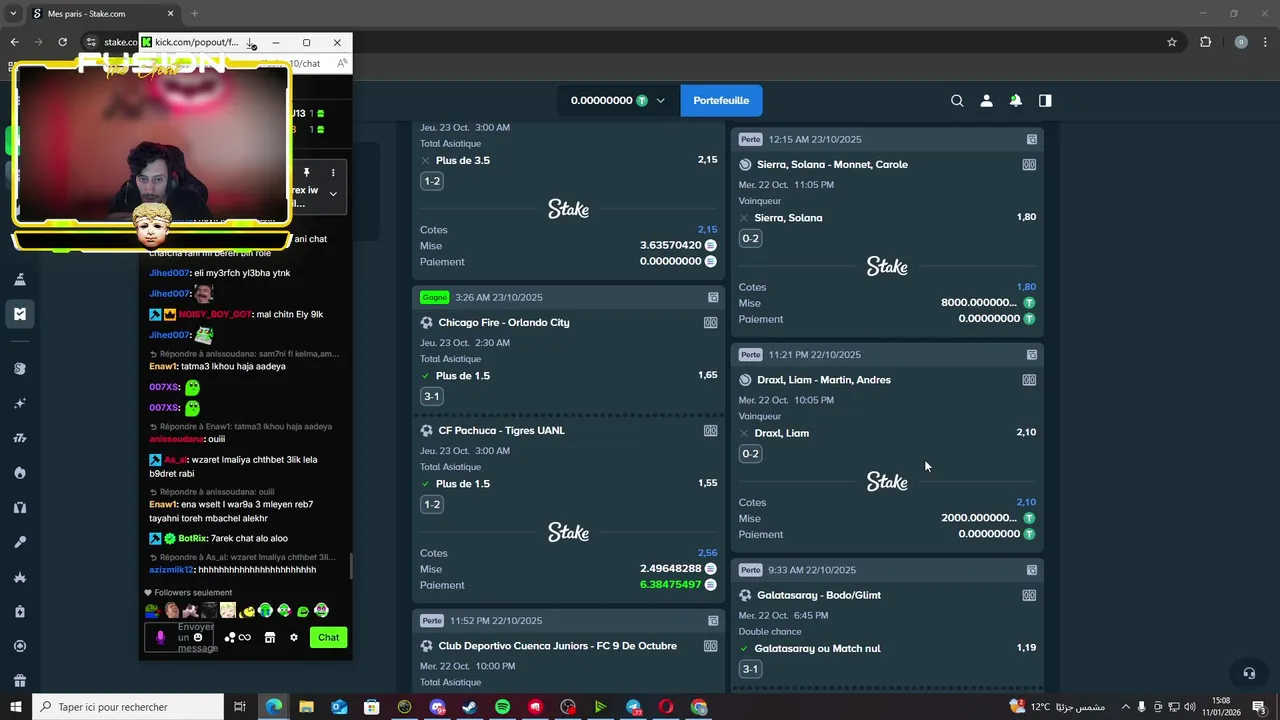This screenshot has height=720, width=1280.
Task: Open share icon on Chicago Fire bet slip
Action: click(x=713, y=298)
